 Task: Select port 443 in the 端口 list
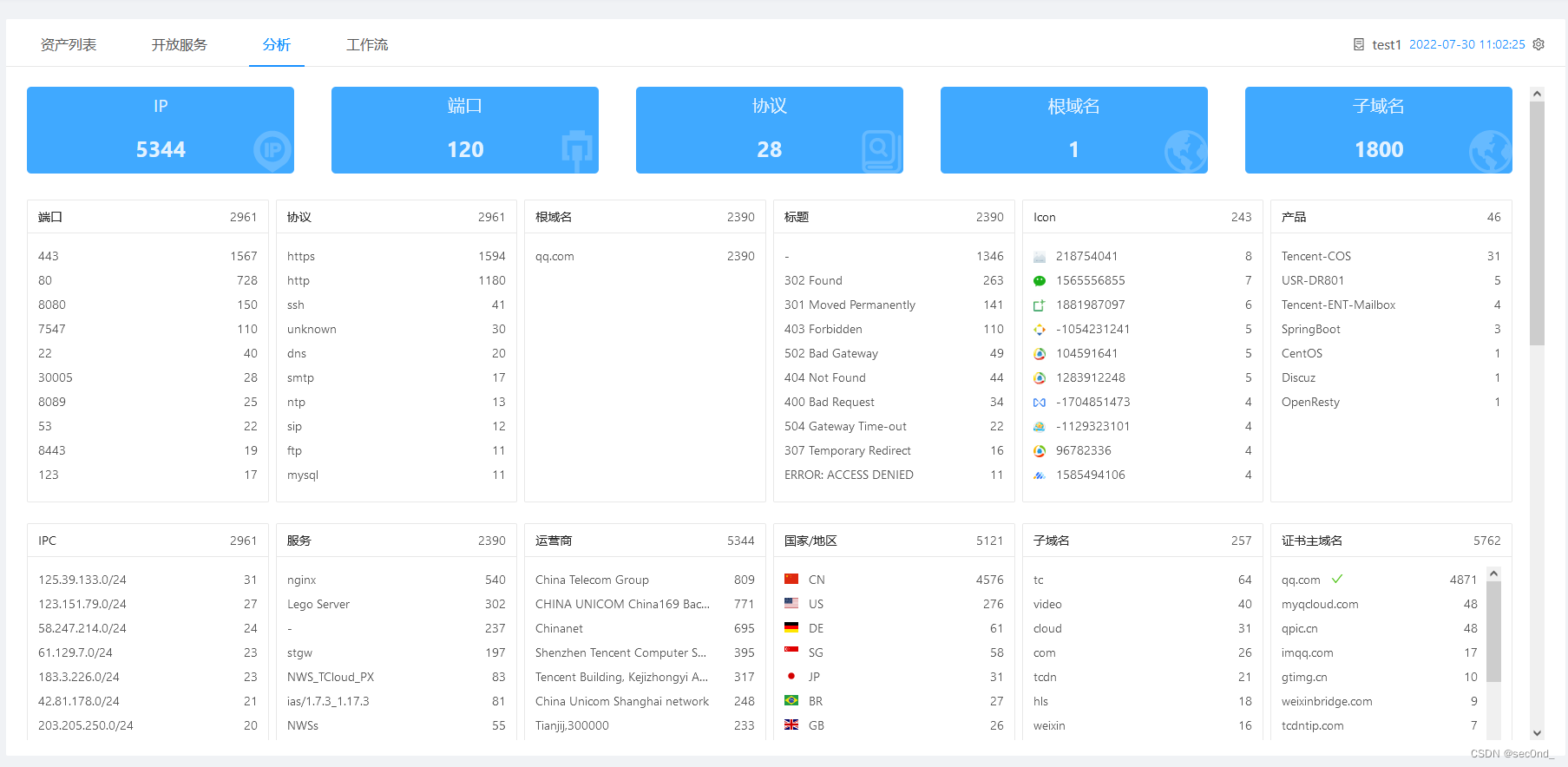(148, 256)
